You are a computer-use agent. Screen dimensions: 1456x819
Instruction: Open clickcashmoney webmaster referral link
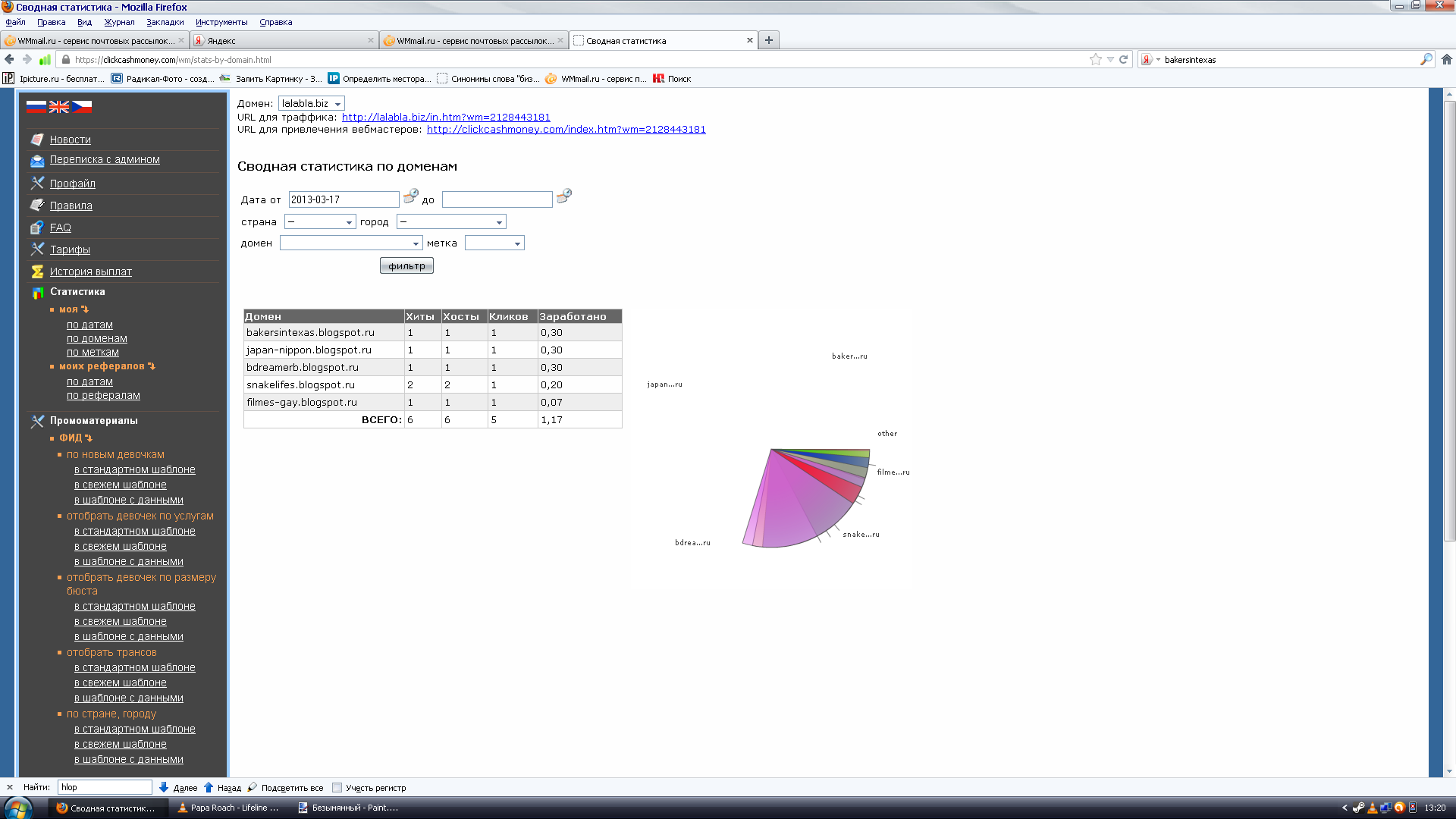566,129
